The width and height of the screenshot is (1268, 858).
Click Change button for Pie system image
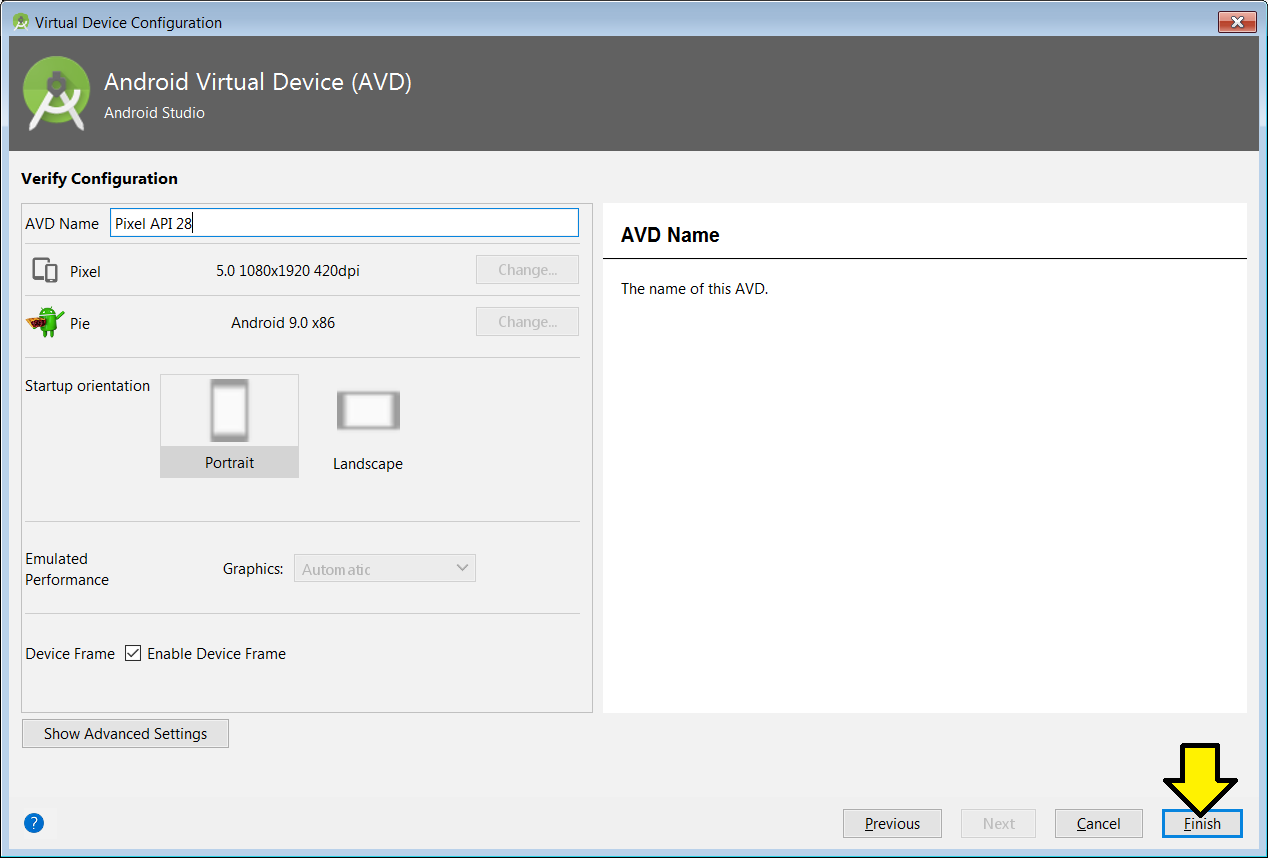click(x=527, y=322)
